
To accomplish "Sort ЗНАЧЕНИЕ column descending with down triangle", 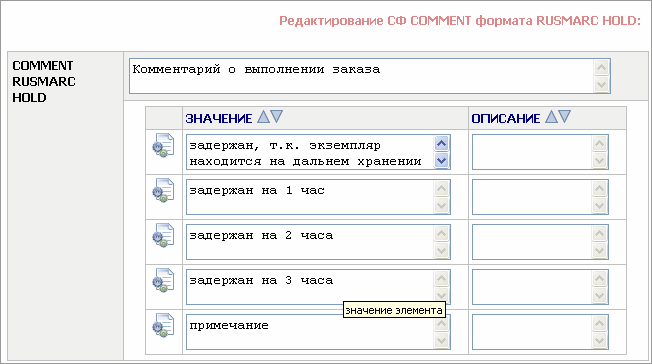I will [x=277, y=116].
